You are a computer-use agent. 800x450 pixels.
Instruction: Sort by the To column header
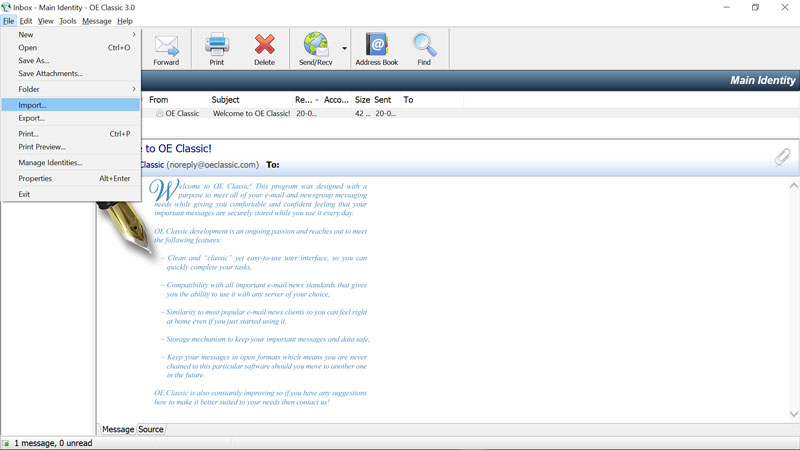click(432, 99)
